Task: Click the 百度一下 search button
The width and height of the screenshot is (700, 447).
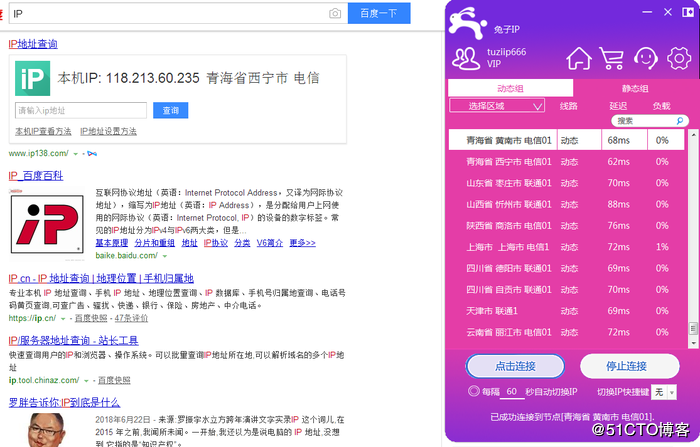Action: (379, 13)
